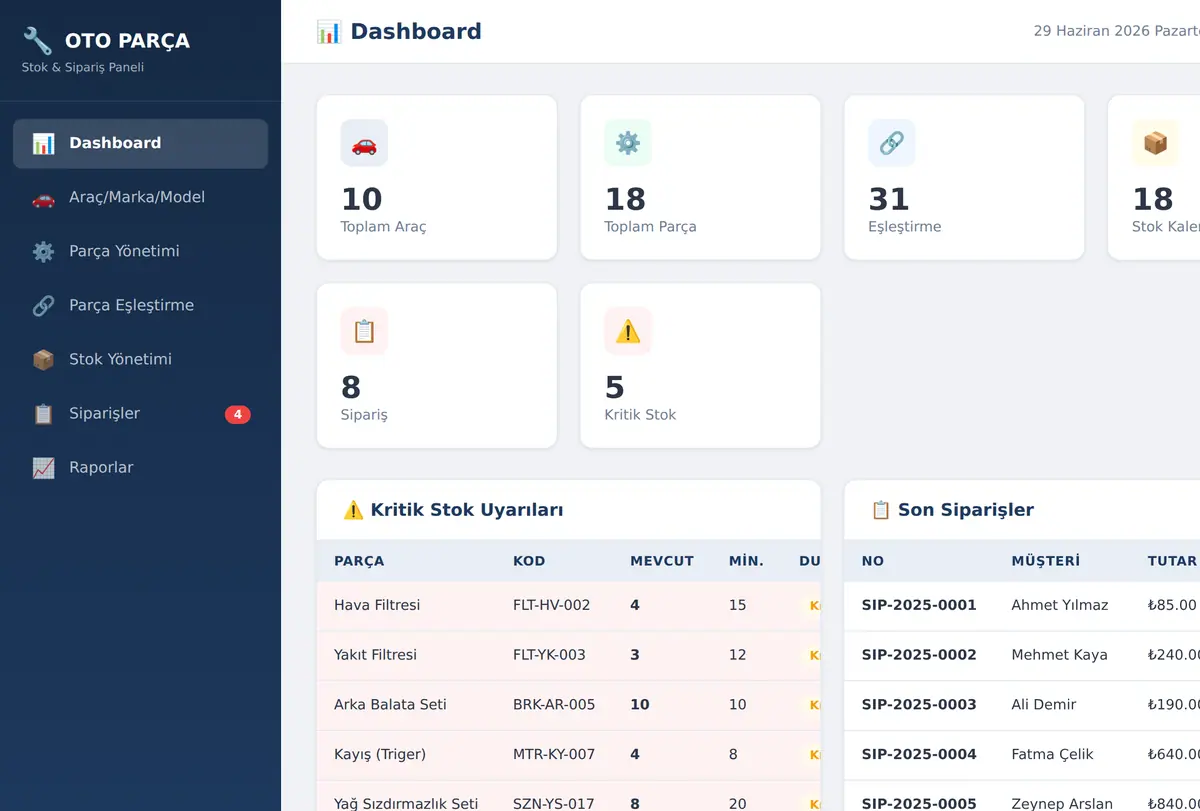The image size is (1200, 811).
Task: Click customer name Fatma Çelik
Action: click(x=1052, y=754)
